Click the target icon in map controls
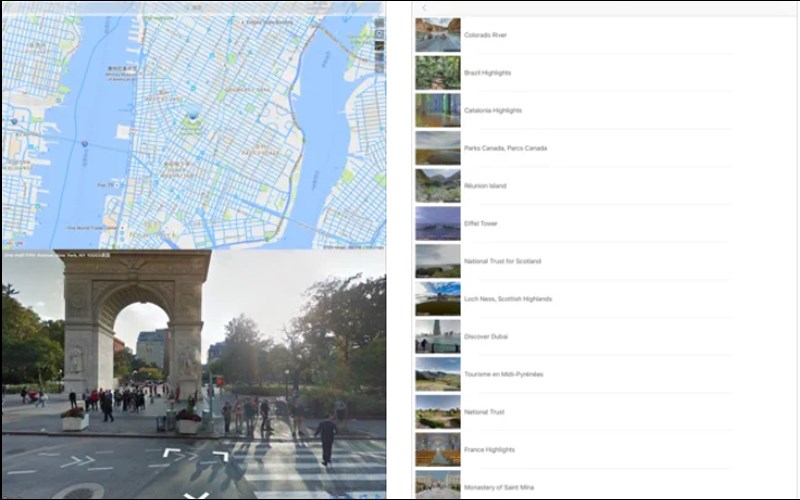The height and width of the screenshot is (500, 800). [380, 34]
